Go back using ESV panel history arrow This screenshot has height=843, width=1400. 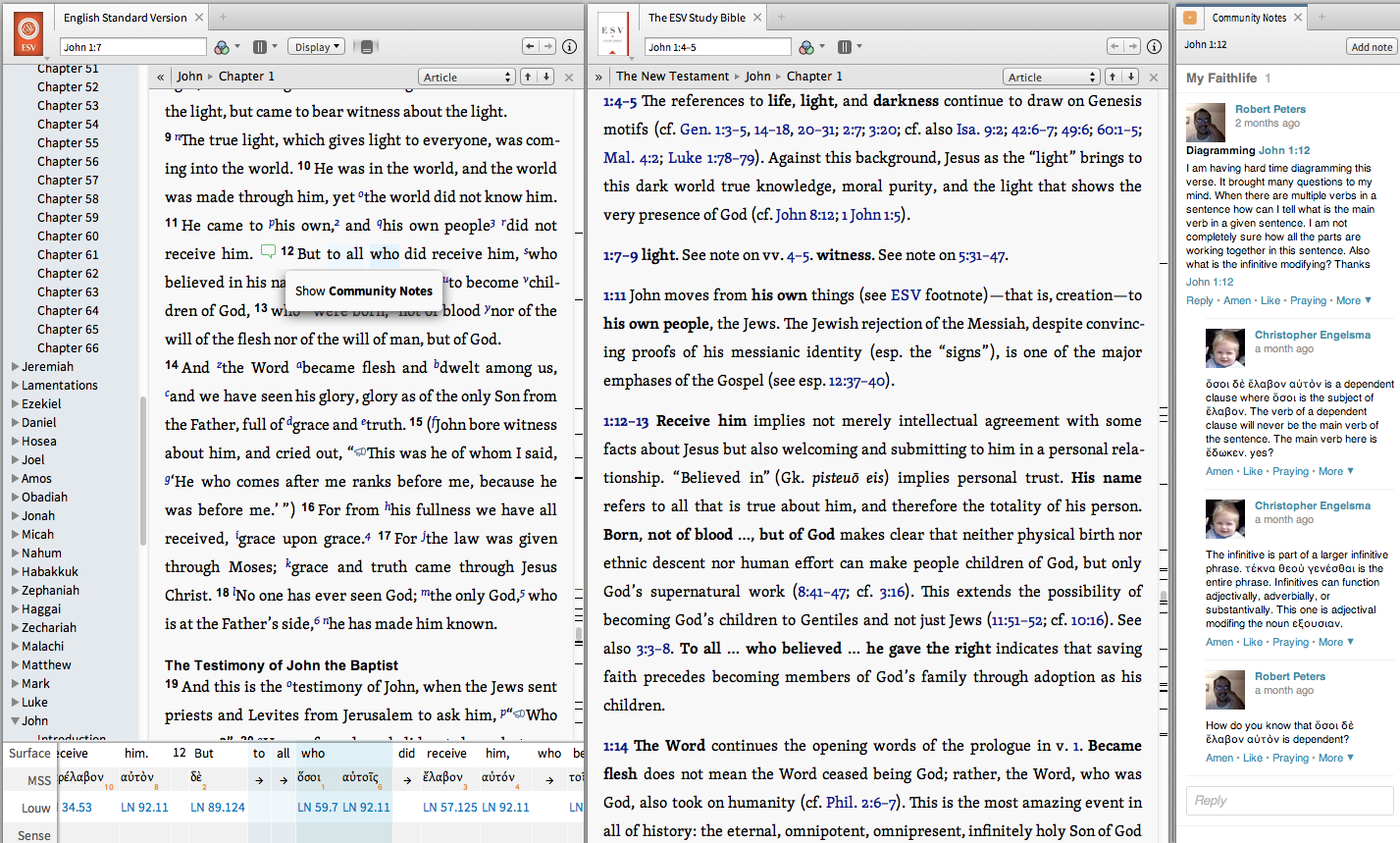click(x=530, y=46)
